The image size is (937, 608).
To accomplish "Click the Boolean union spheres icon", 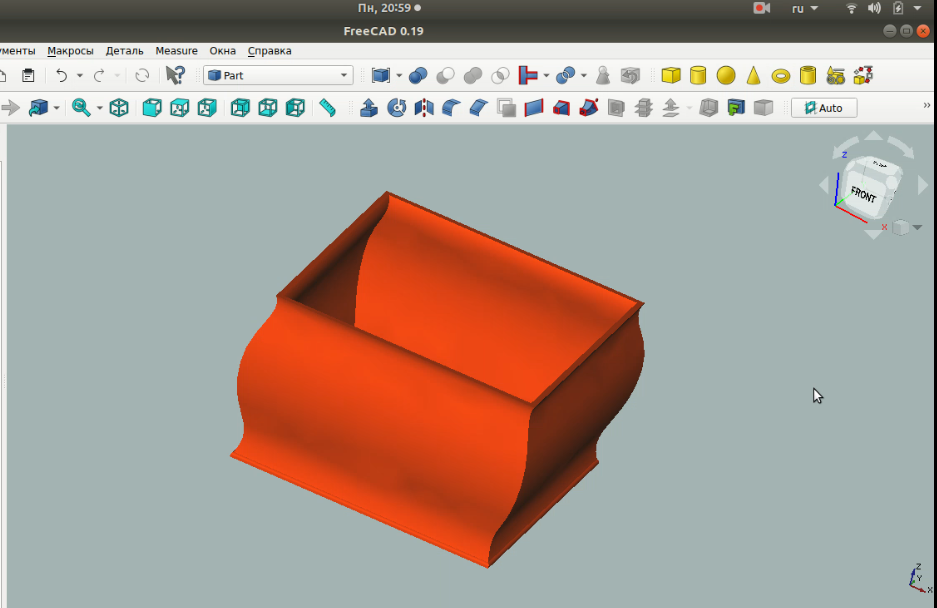I will 418,75.
